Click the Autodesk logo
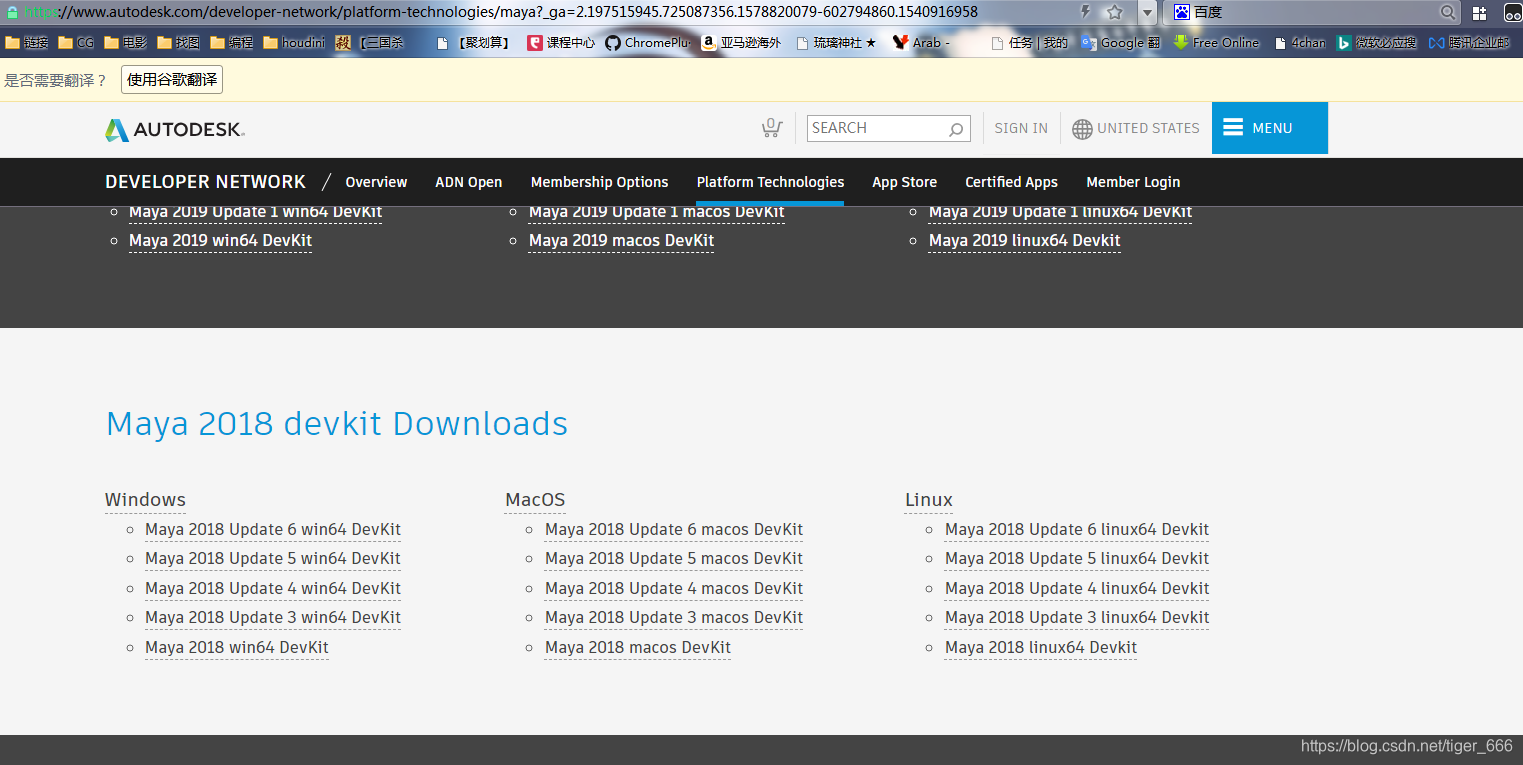Image resolution: width=1523 pixels, height=765 pixels. coord(175,129)
